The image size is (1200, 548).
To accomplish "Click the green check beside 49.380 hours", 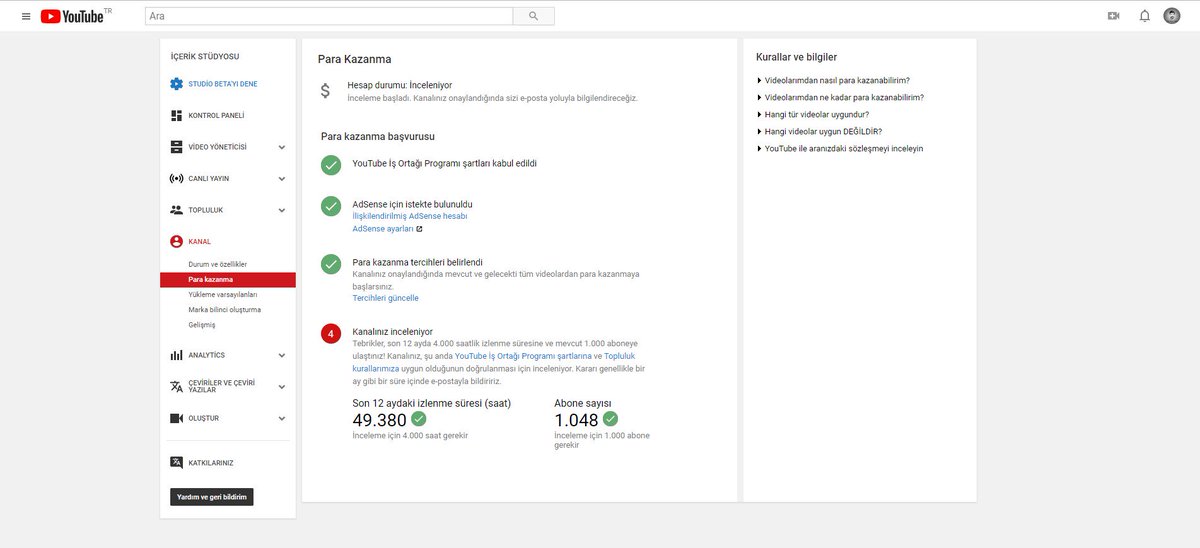I will [419, 419].
